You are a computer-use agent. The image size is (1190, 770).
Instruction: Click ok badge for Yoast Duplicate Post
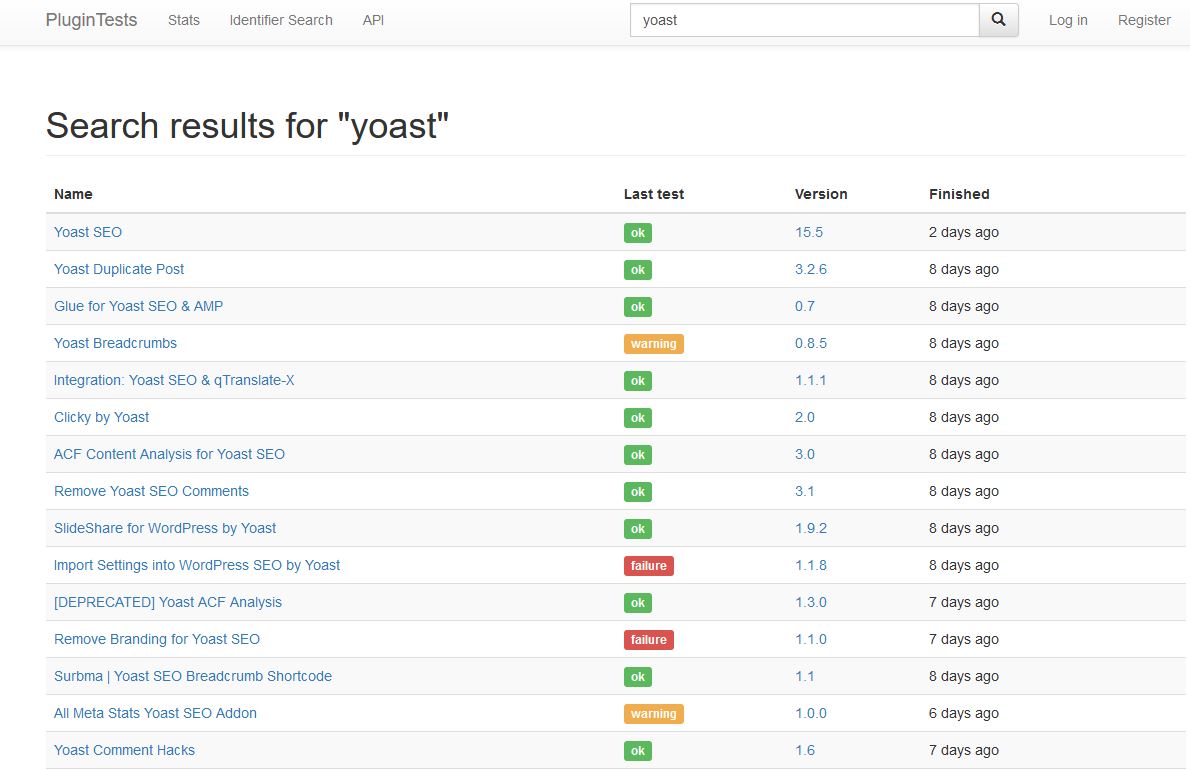click(x=638, y=270)
